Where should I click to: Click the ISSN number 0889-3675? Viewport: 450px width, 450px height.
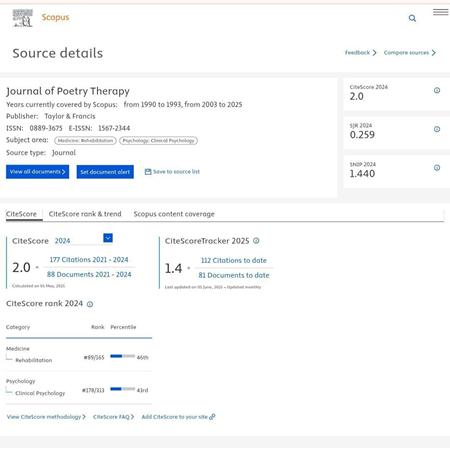tap(46, 128)
